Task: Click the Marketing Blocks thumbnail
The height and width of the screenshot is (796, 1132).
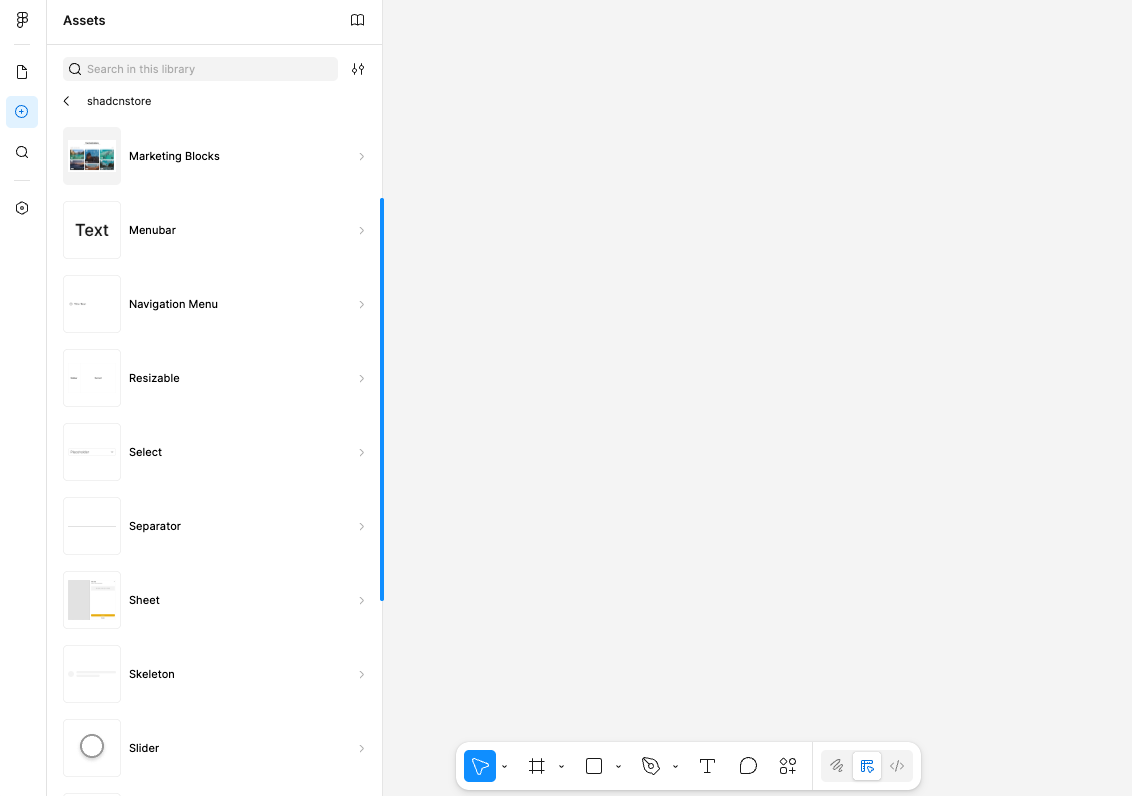Action: click(x=92, y=156)
